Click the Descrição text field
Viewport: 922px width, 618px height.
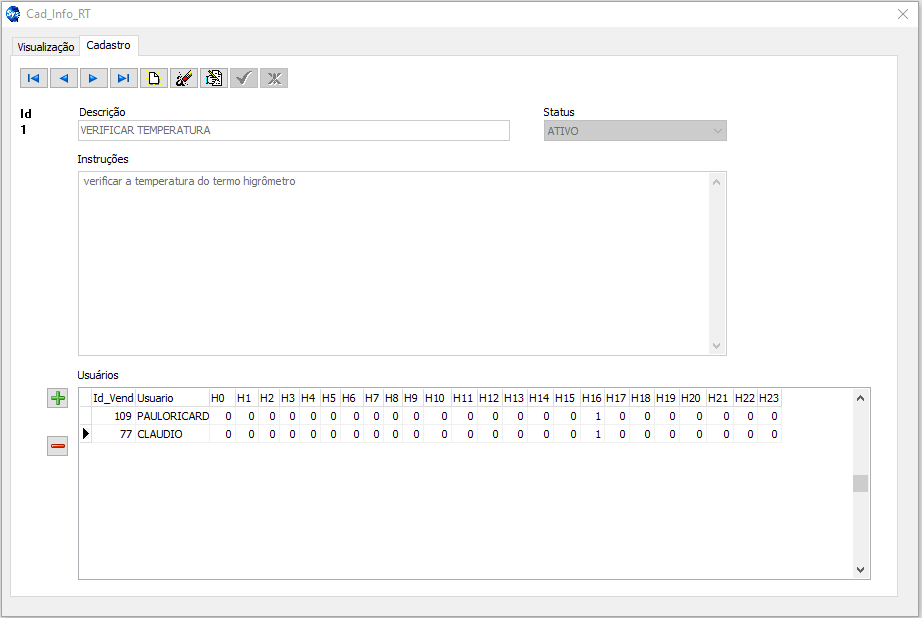tap(293, 131)
